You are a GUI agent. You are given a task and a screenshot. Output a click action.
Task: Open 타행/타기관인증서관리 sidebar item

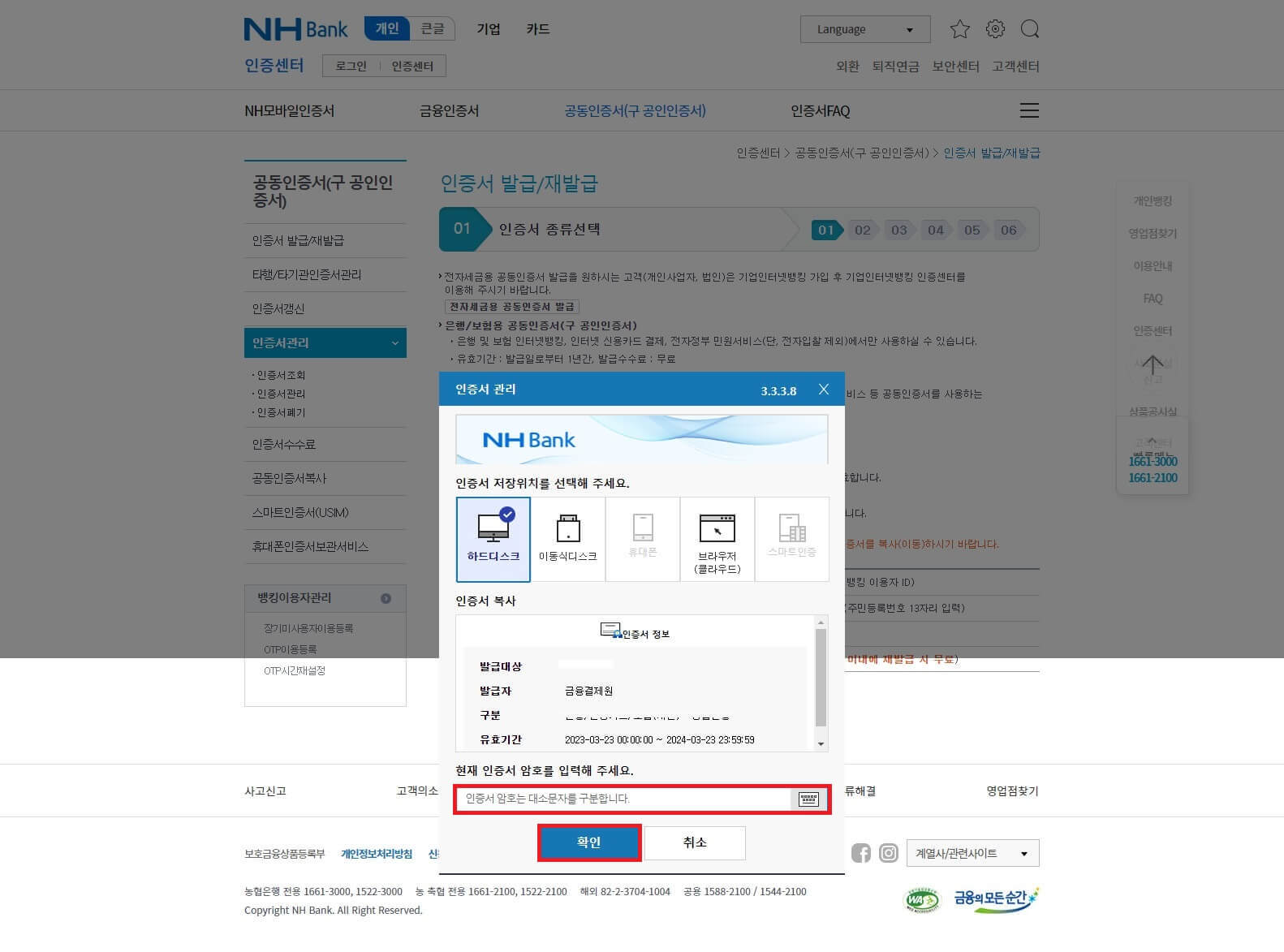pos(325,275)
